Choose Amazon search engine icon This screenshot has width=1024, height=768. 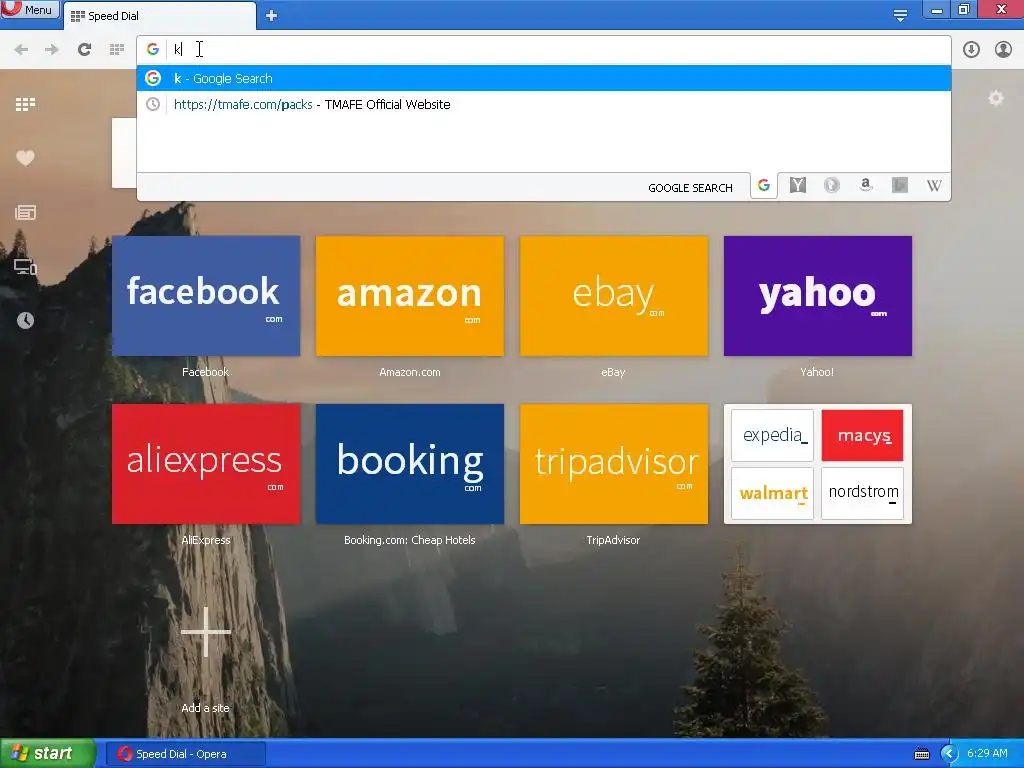point(866,185)
